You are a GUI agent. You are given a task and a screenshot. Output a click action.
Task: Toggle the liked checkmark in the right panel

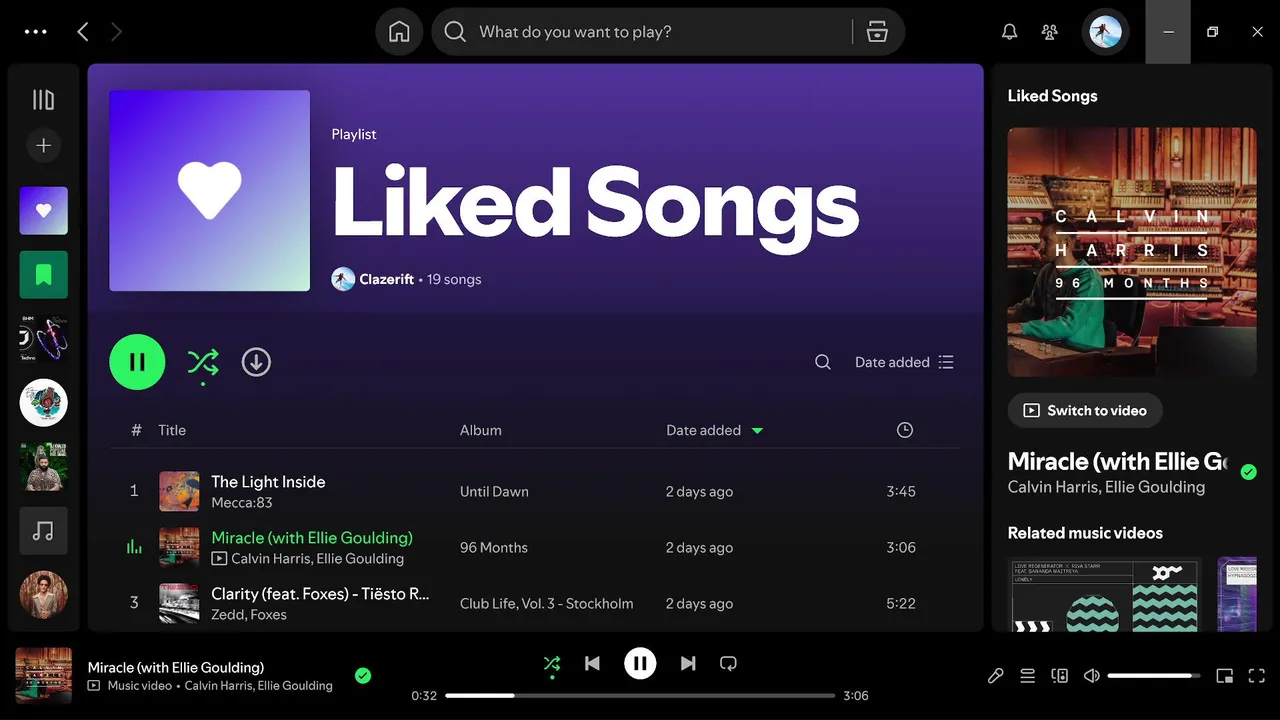(x=1248, y=472)
